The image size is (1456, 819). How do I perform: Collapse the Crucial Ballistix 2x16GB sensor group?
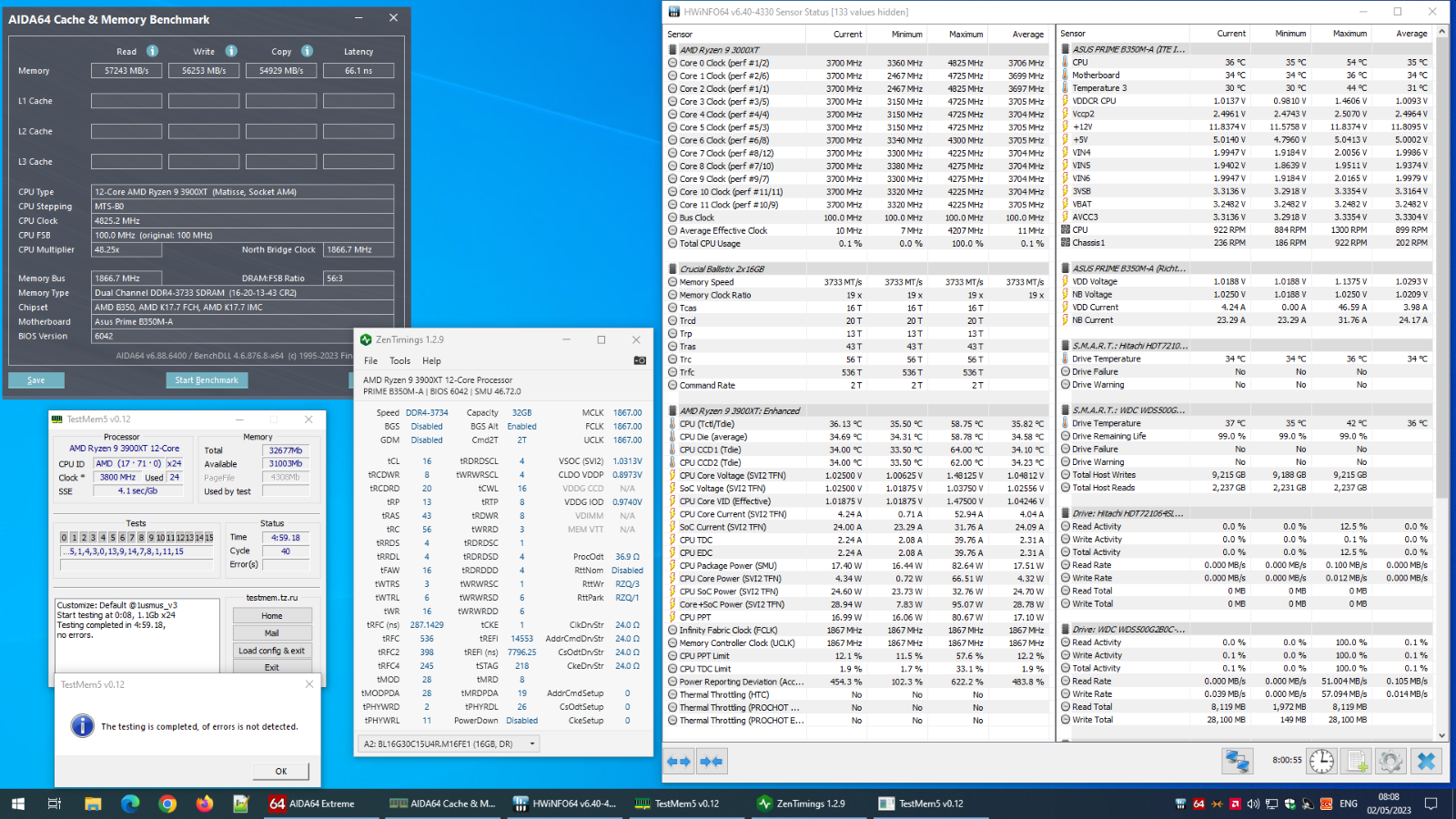coord(672,269)
